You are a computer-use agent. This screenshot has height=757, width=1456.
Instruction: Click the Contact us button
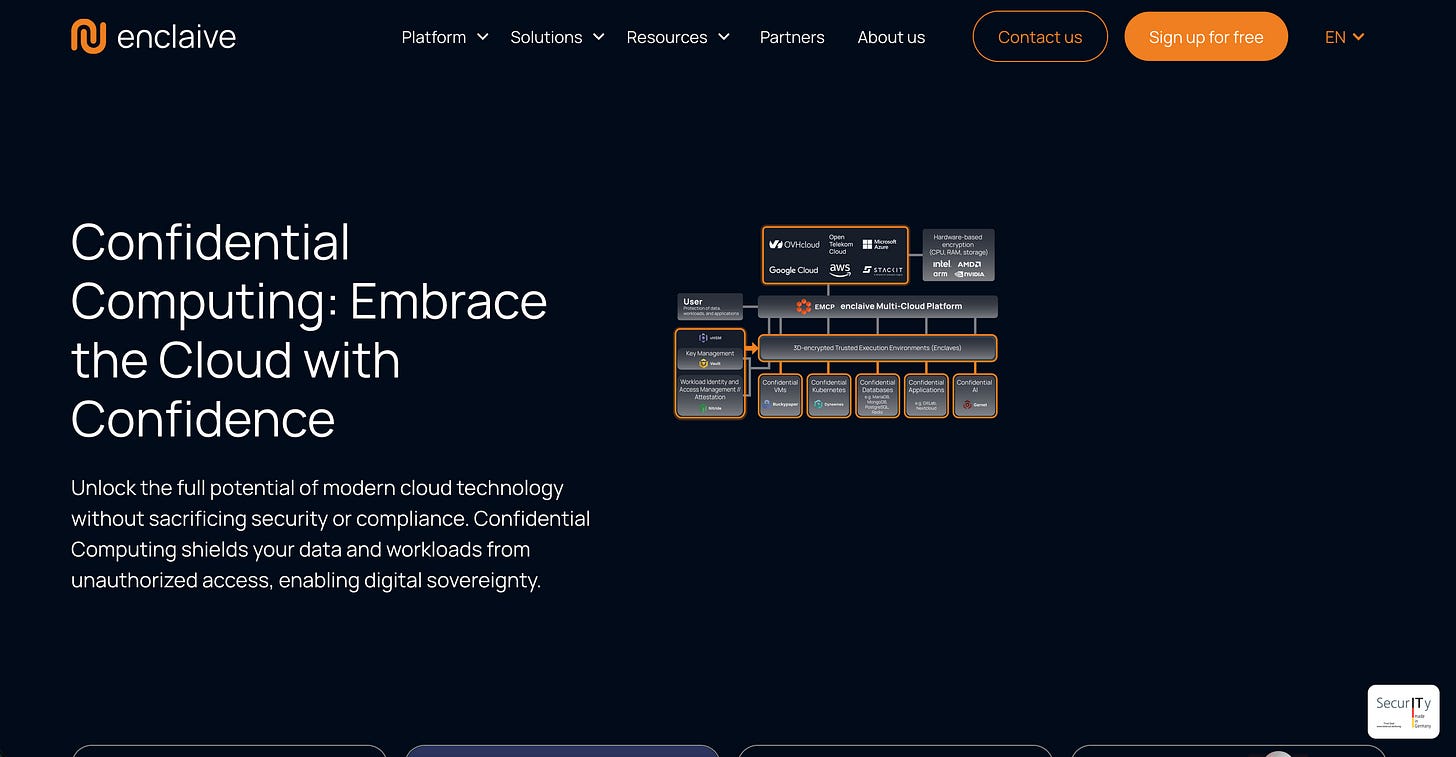pos(1040,37)
